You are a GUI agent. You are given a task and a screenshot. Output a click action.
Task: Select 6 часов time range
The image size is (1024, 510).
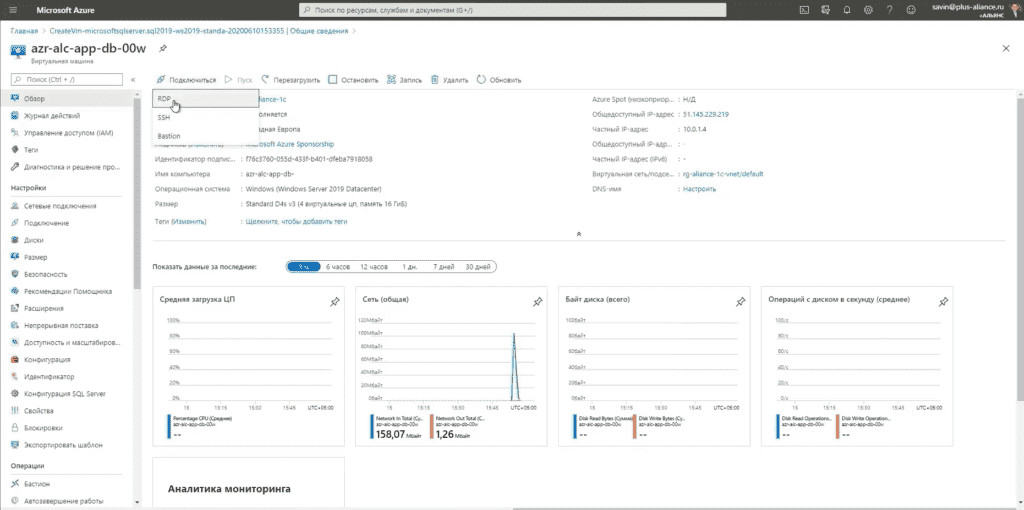coord(338,267)
